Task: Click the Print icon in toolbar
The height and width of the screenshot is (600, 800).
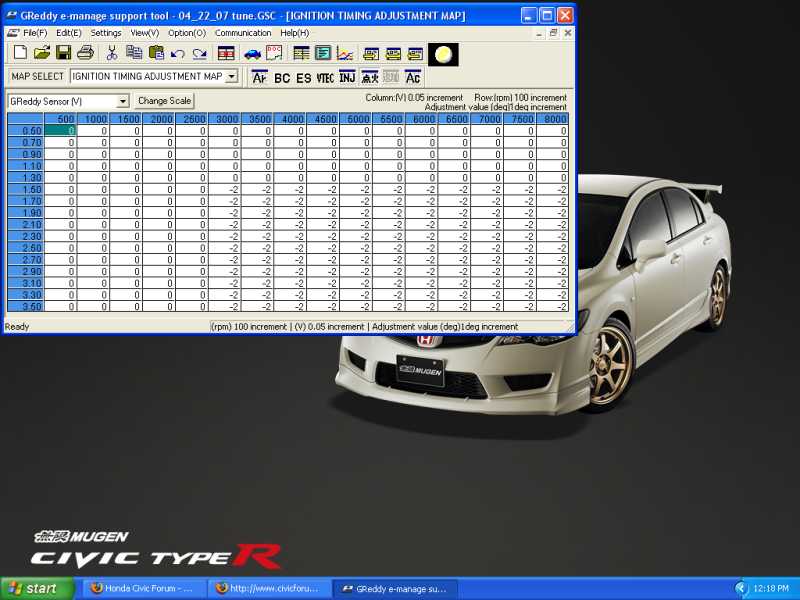Action: point(85,53)
